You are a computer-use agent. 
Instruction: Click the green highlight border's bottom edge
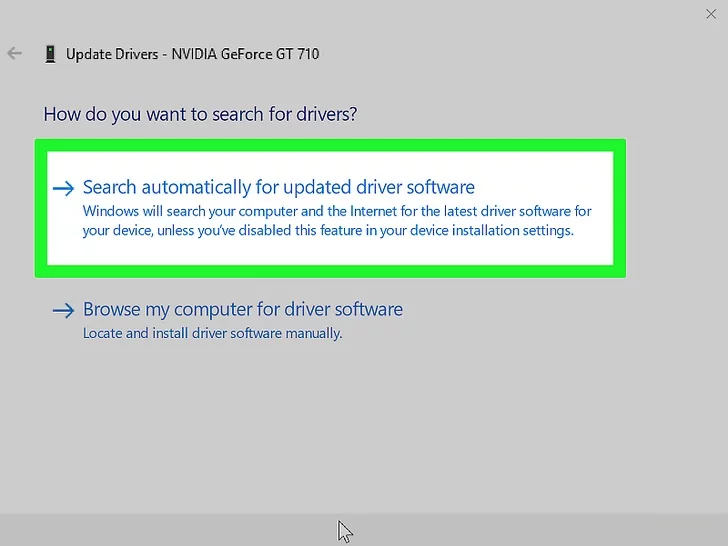coord(330,271)
